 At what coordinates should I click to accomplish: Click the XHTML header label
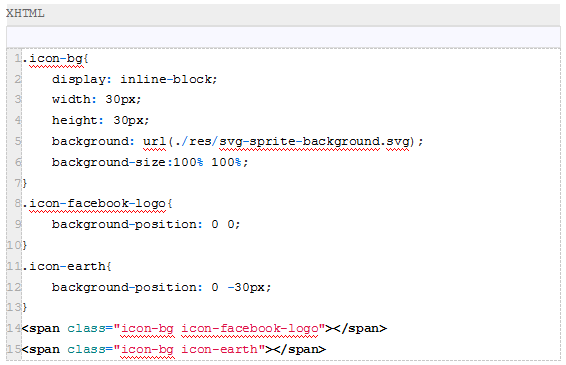point(25,13)
